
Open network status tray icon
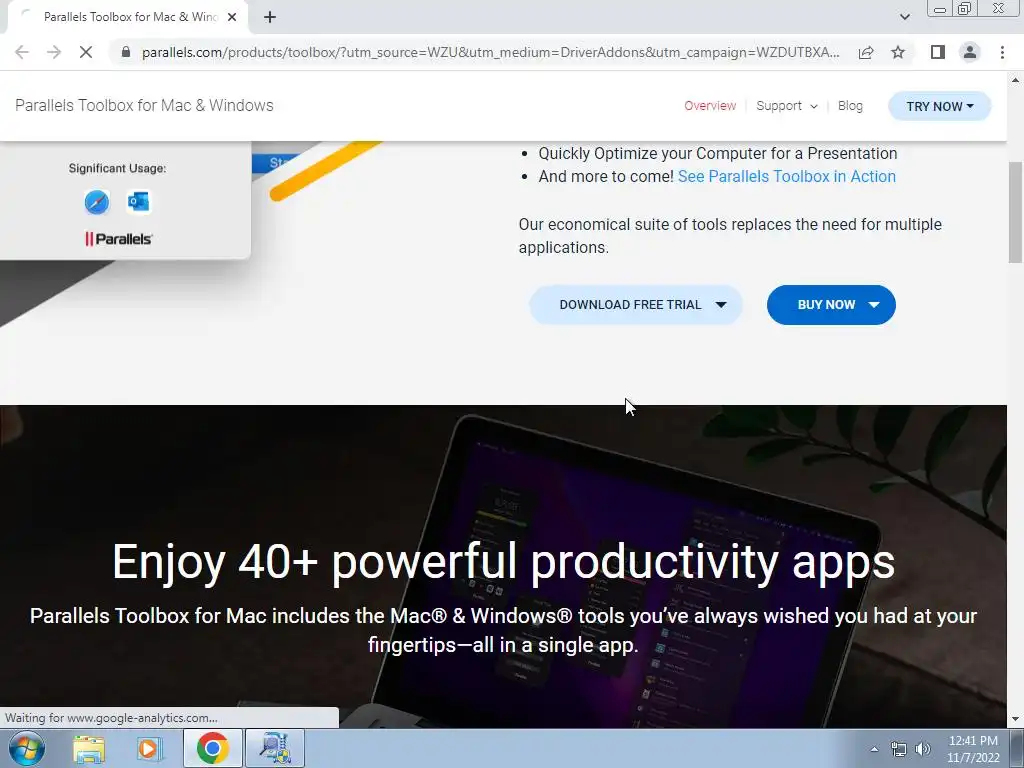pos(899,749)
